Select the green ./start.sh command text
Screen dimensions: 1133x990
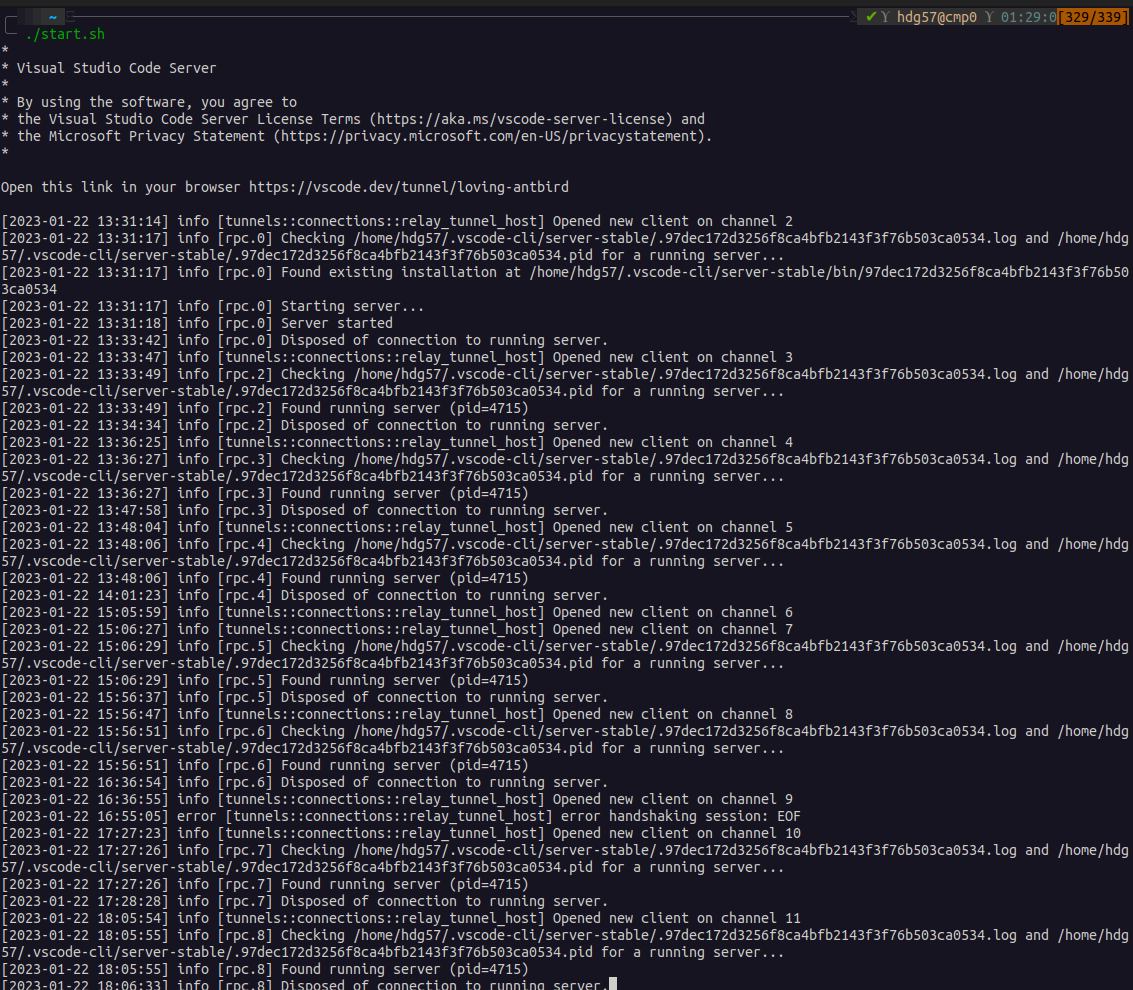pyautogui.click(x=63, y=33)
